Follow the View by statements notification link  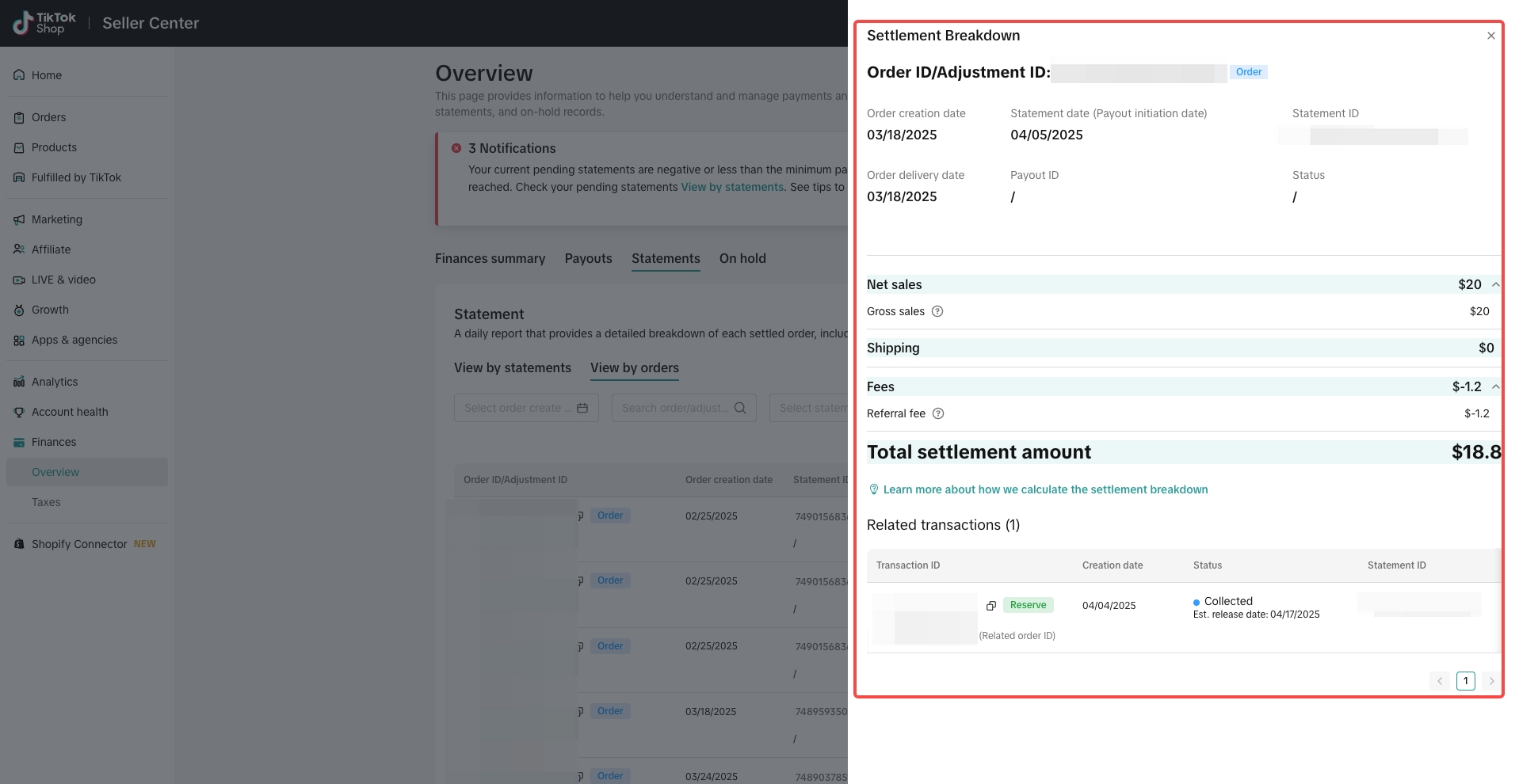pyautogui.click(x=732, y=187)
